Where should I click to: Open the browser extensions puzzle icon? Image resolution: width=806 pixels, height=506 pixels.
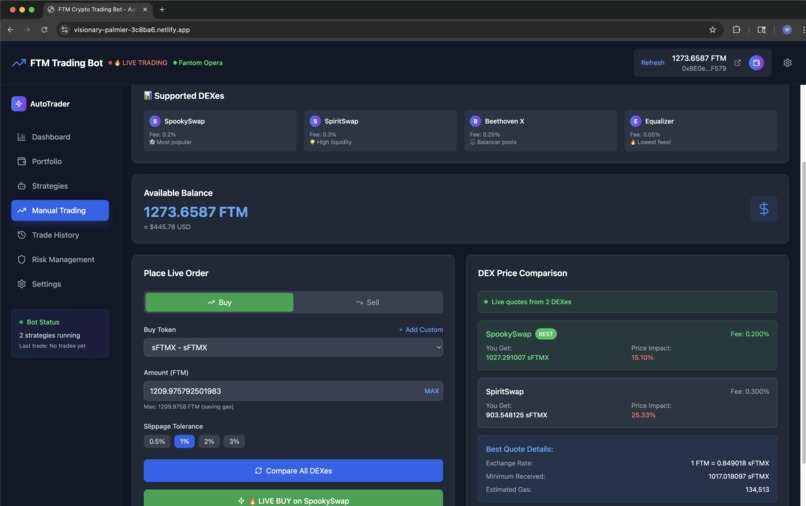point(736,30)
